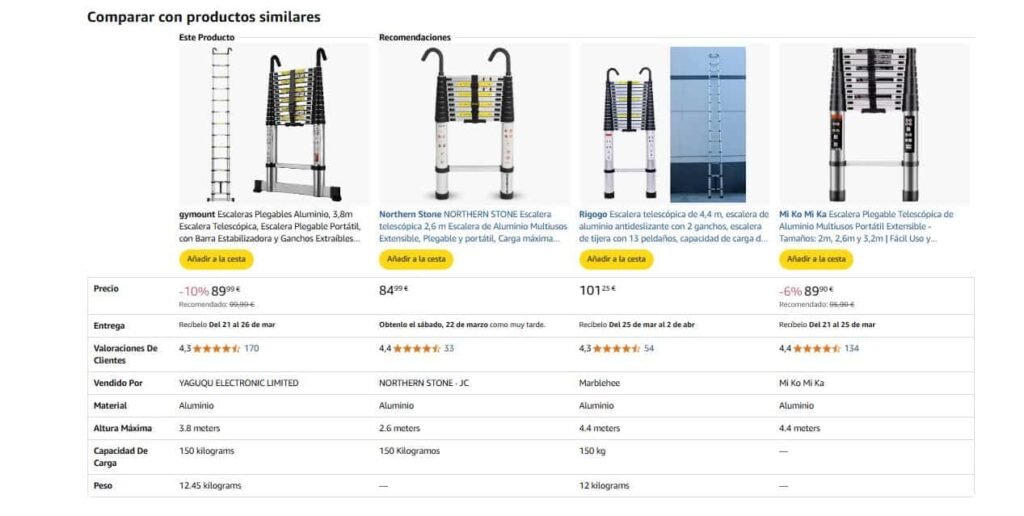Click the gymount product description text
1024x516 pixels.
pyautogui.click(x=272, y=226)
